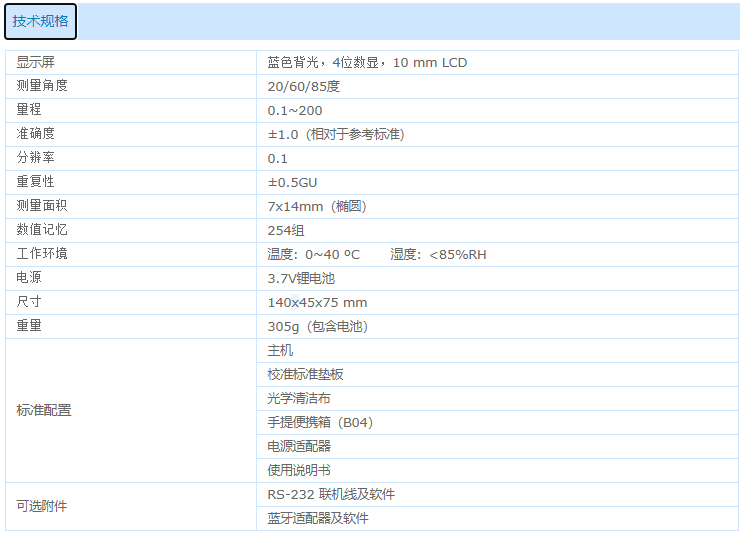This screenshot has height=538, width=746.
Task: Select the 分辨率 row label
Action: click(36, 158)
